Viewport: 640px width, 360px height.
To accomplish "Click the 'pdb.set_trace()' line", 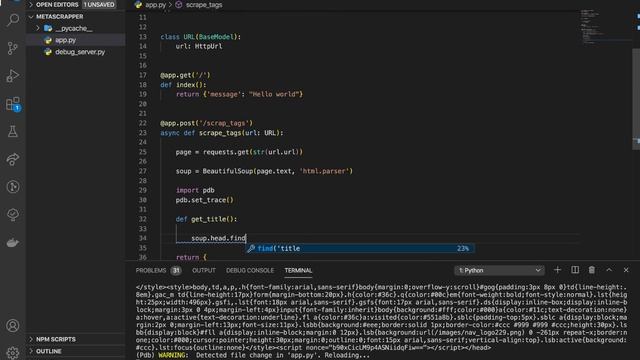I will 204,200.
